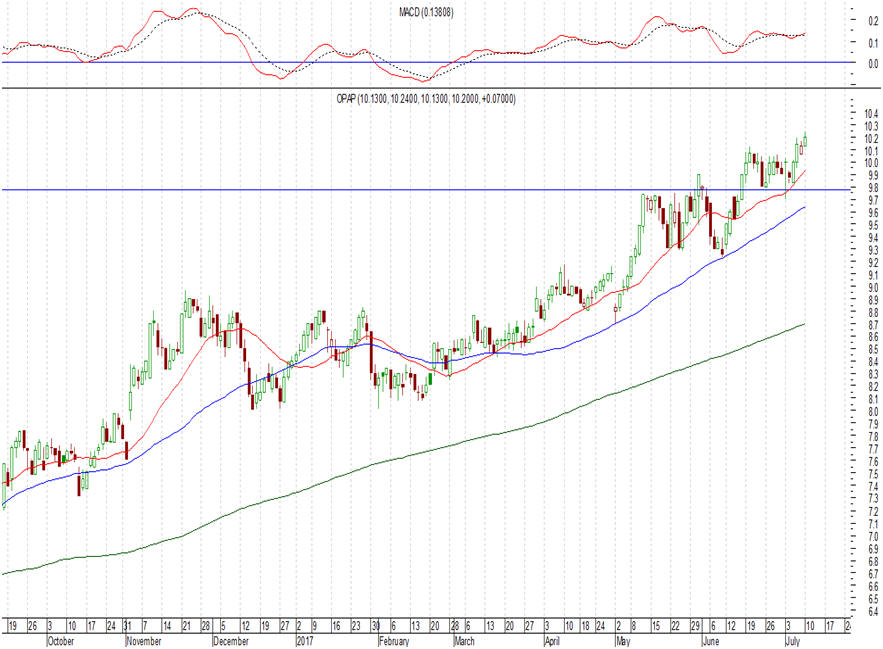The image size is (883, 649).
Task: Click the 29 date tick label
Action: coord(695,626)
